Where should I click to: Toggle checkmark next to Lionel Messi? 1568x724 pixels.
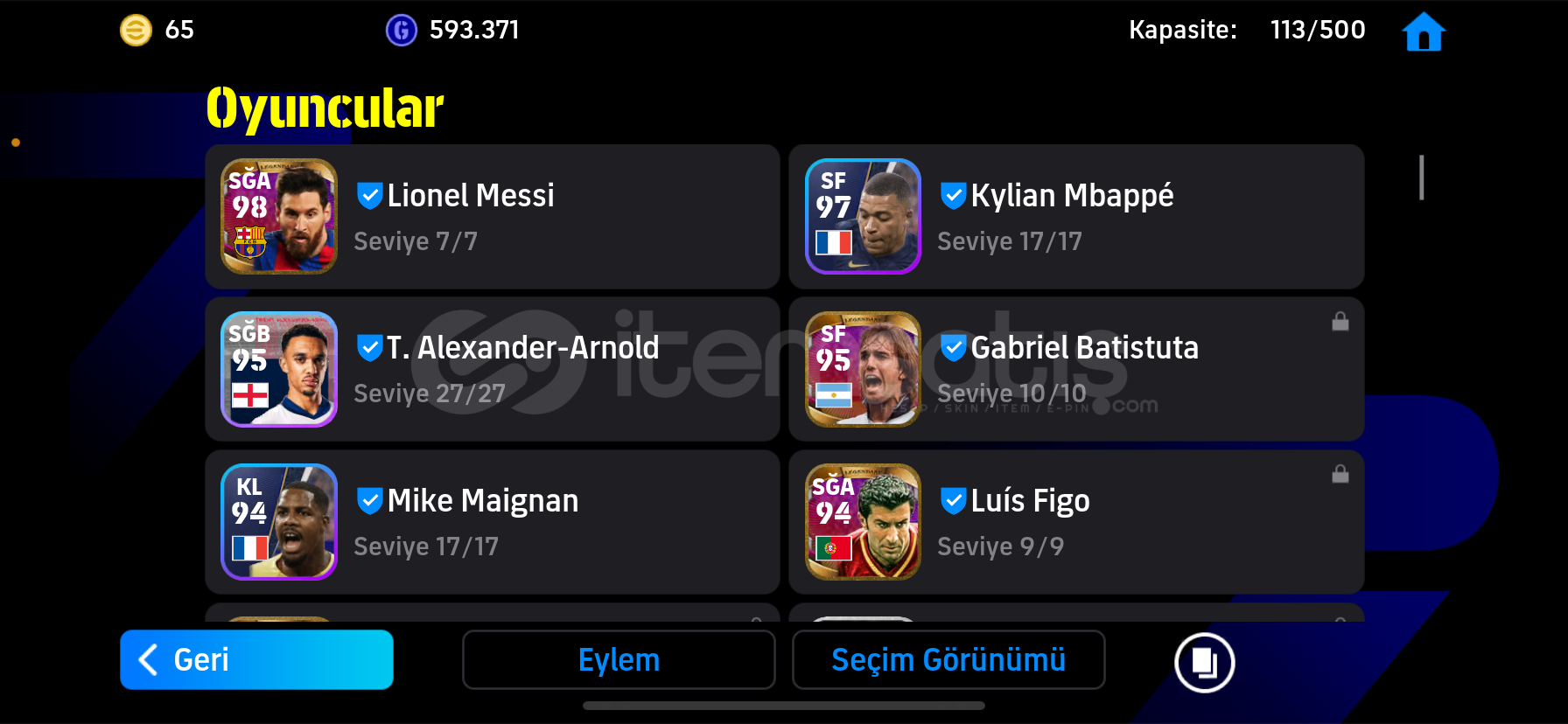[370, 195]
